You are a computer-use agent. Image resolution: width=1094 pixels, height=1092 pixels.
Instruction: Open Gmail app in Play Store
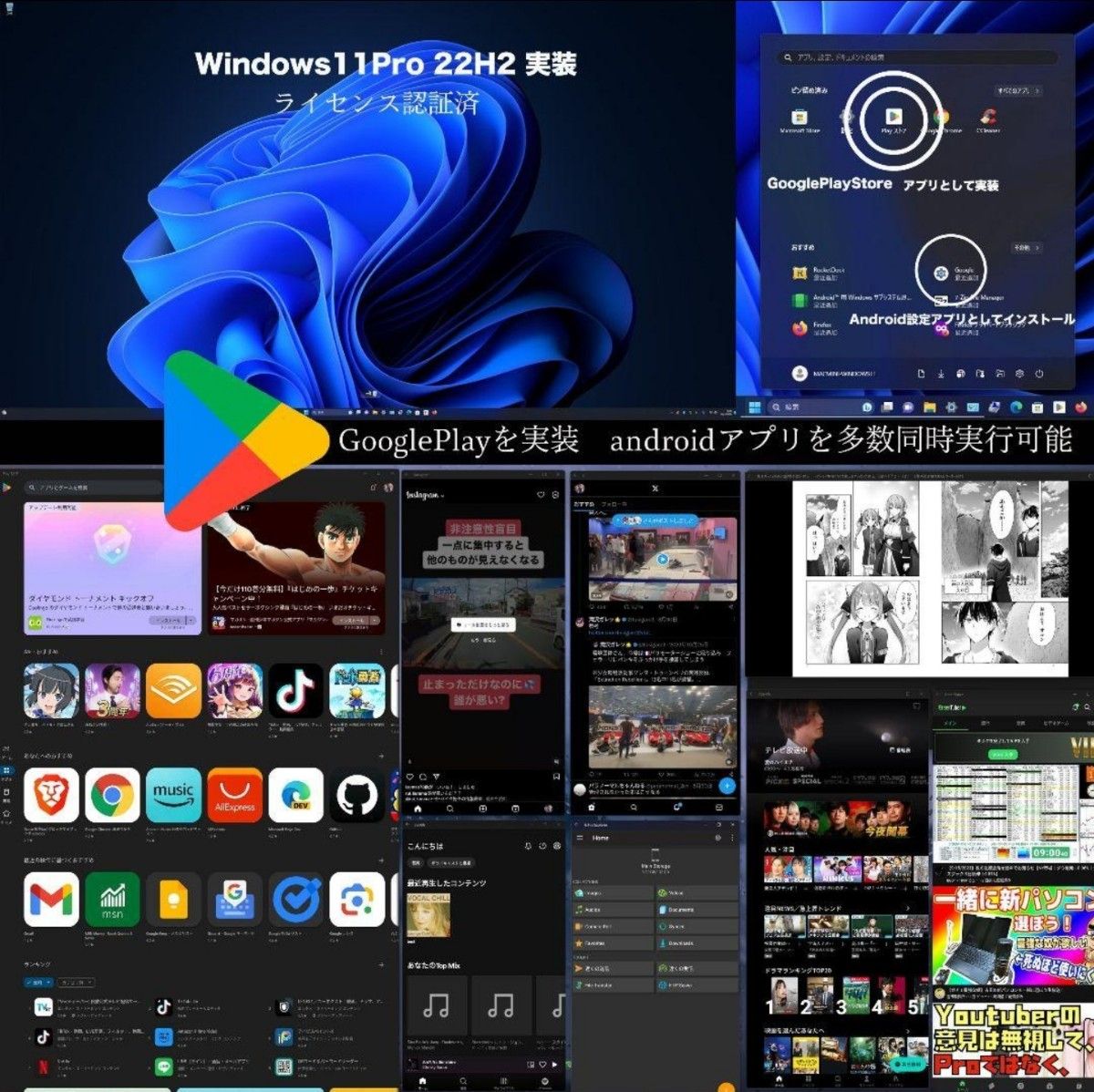(x=51, y=901)
